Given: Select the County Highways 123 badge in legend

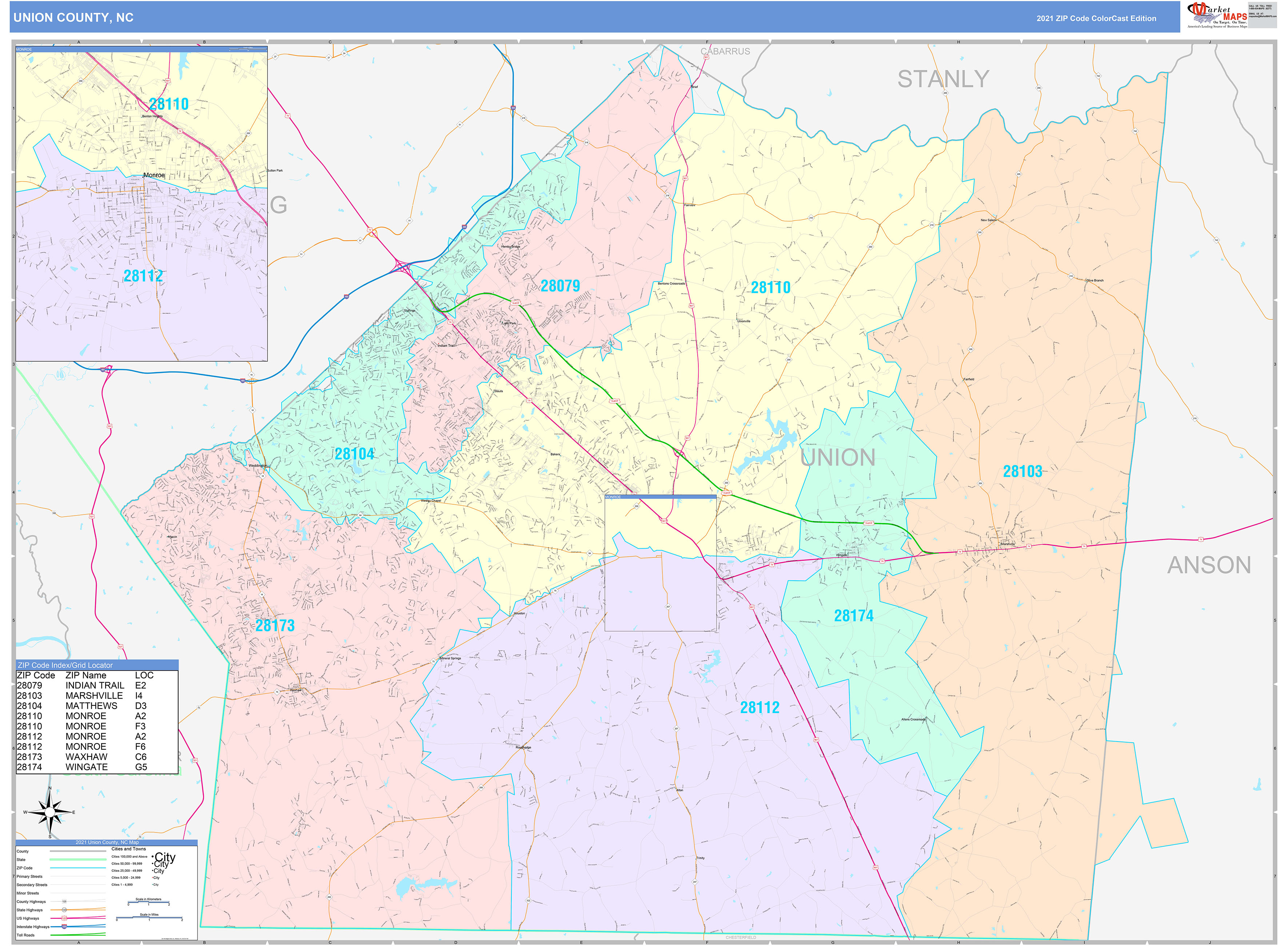Looking at the screenshot, I should (x=64, y=901).
